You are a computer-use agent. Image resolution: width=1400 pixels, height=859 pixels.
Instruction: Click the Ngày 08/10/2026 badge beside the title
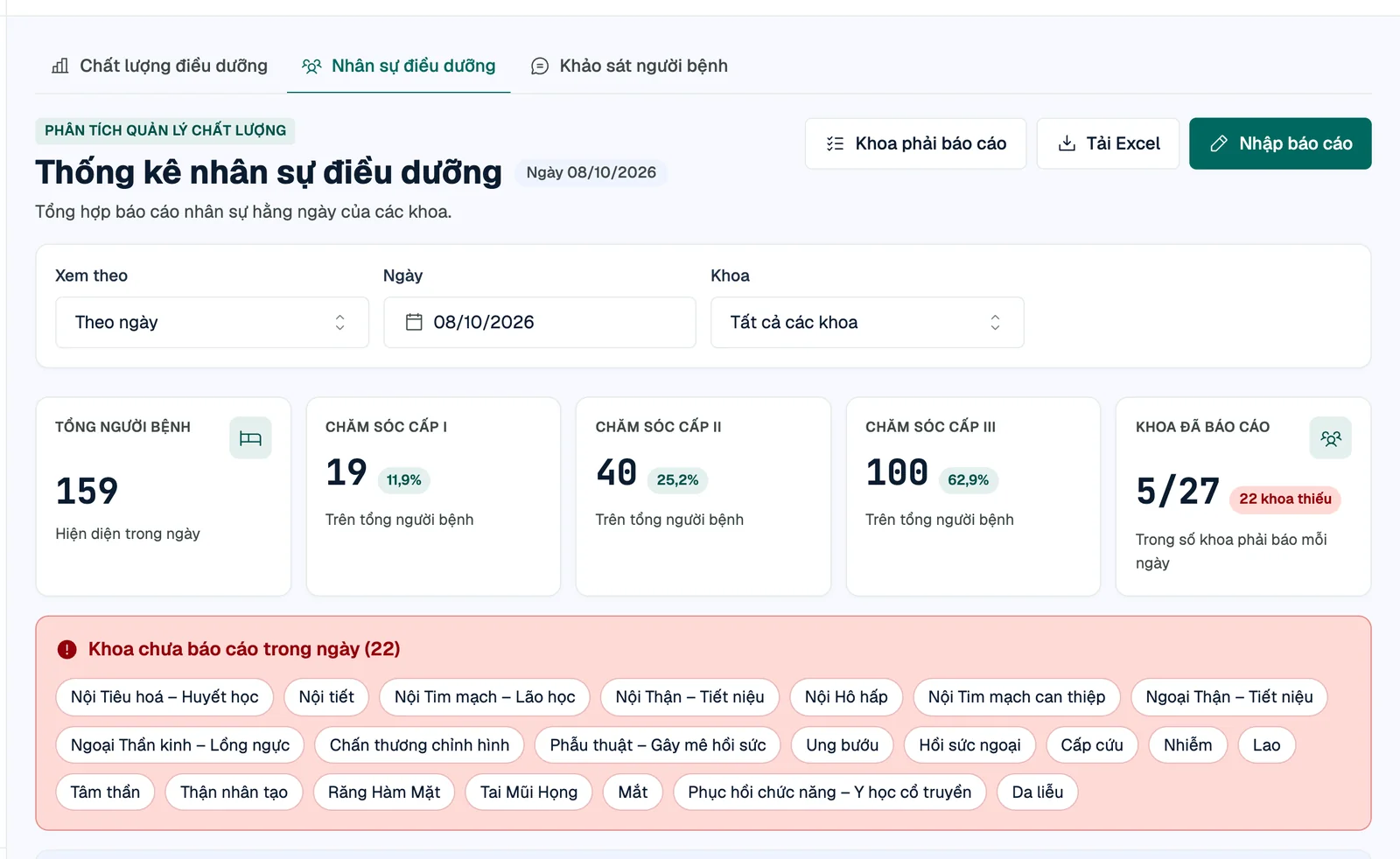pyautogui.click(x=591, y=172)
